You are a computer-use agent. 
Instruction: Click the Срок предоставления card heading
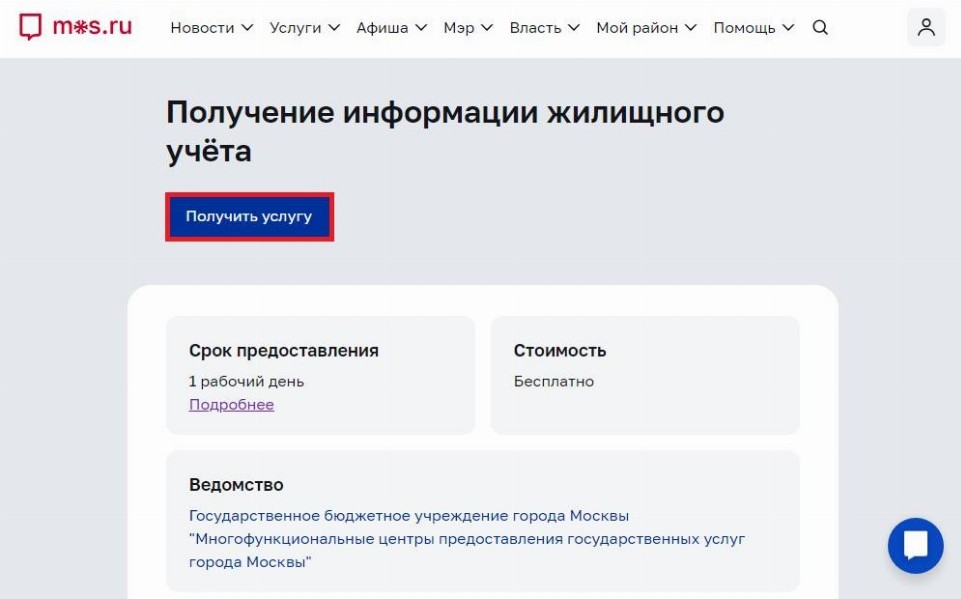[284, 351]
